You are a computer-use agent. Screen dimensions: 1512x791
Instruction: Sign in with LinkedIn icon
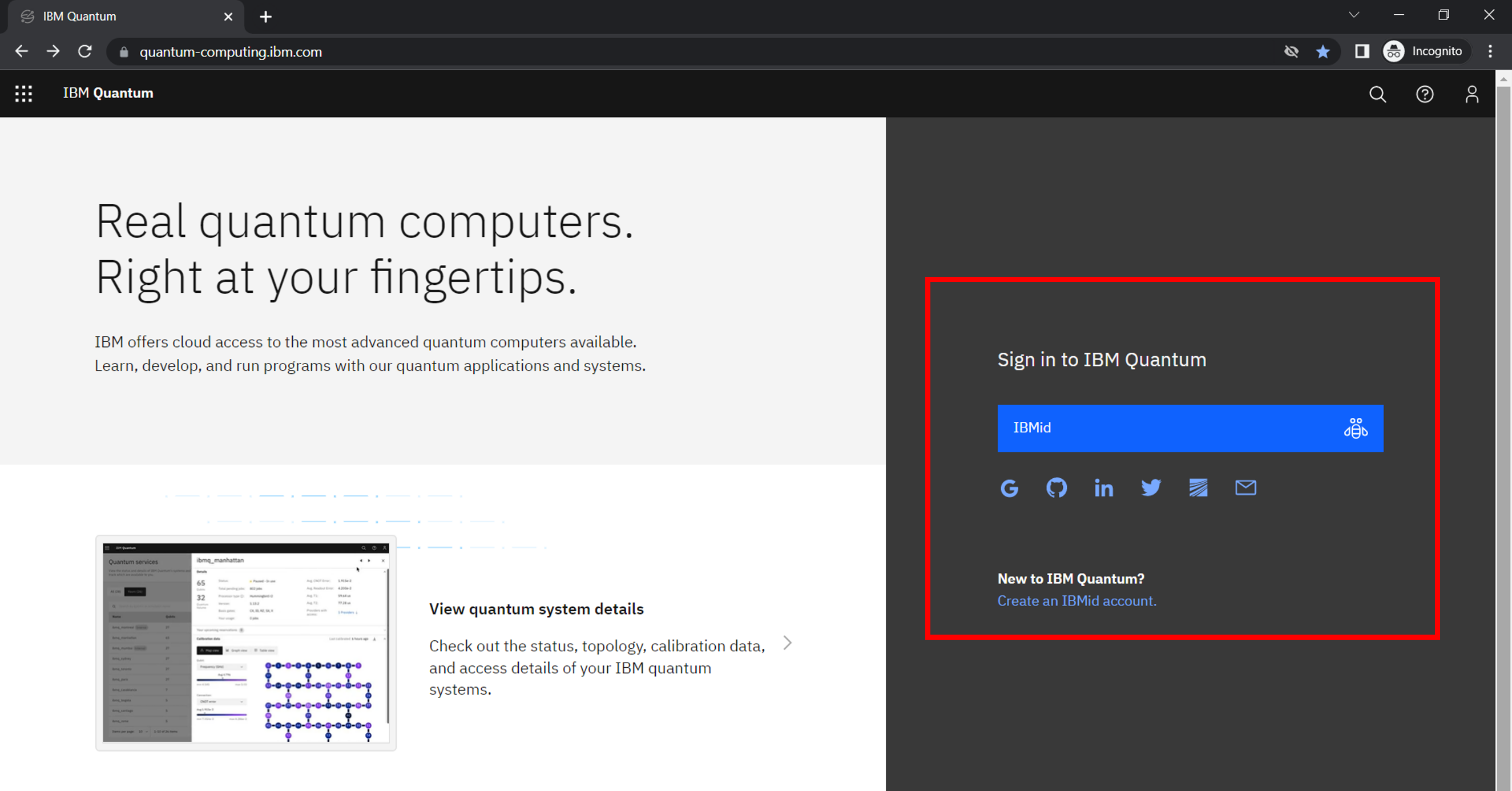pos(1103,487)
